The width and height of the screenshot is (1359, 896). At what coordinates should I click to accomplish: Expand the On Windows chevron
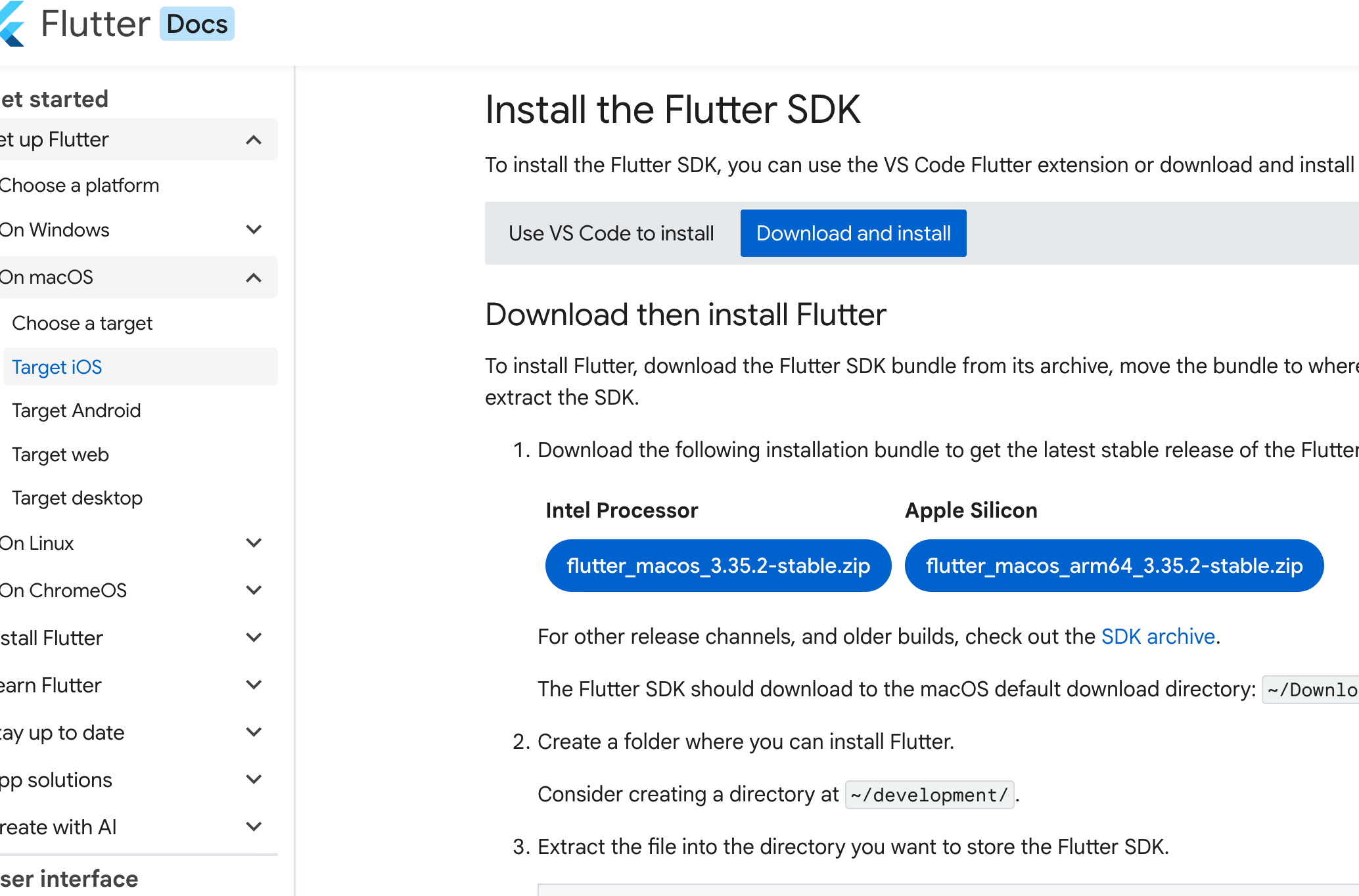[x=254, y=230]
